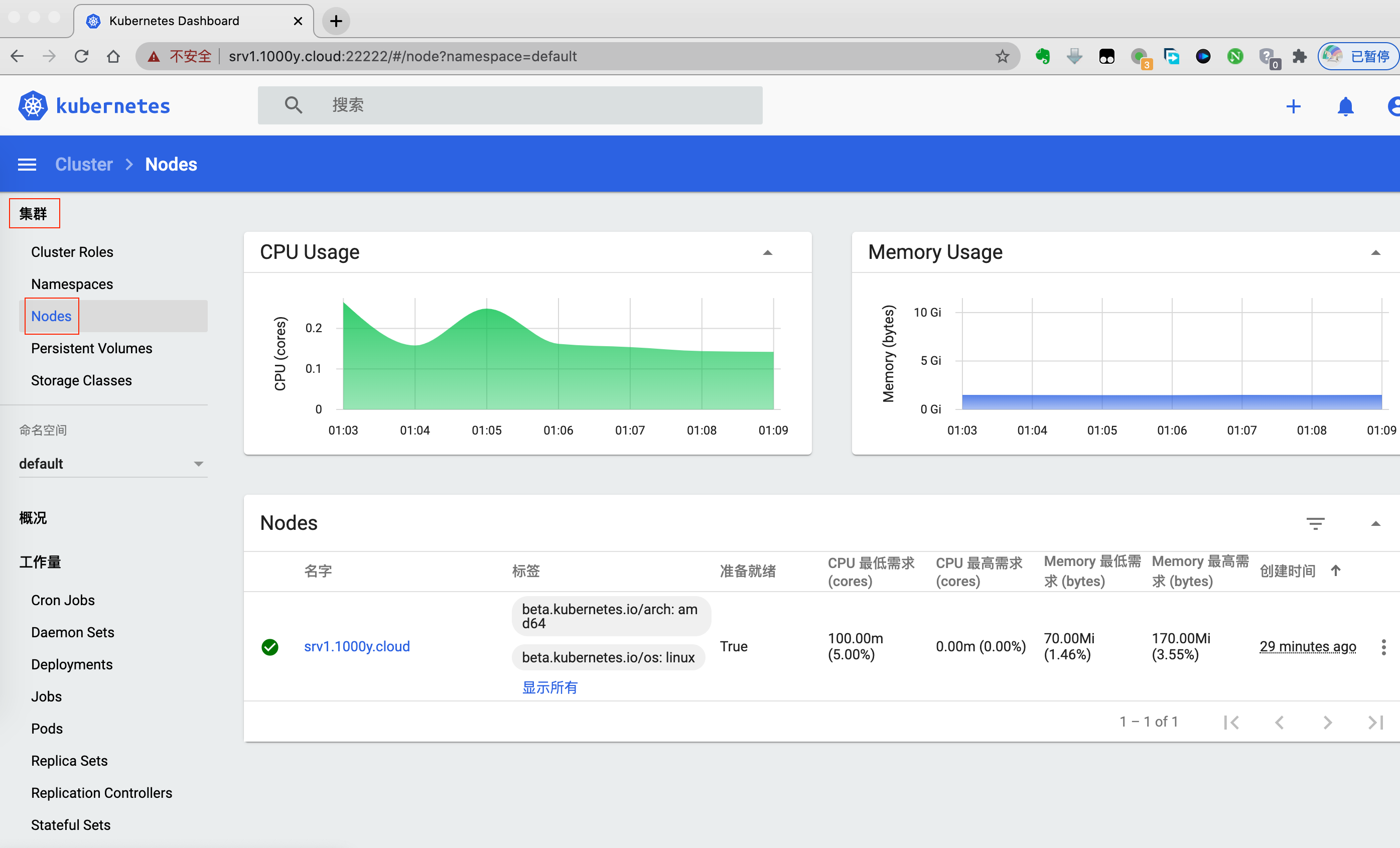This screenshot has height=848, width=1400.
Task: Click the beta.kubernetes.io/os: linux label chip
Action: click(x=609, y=658)
